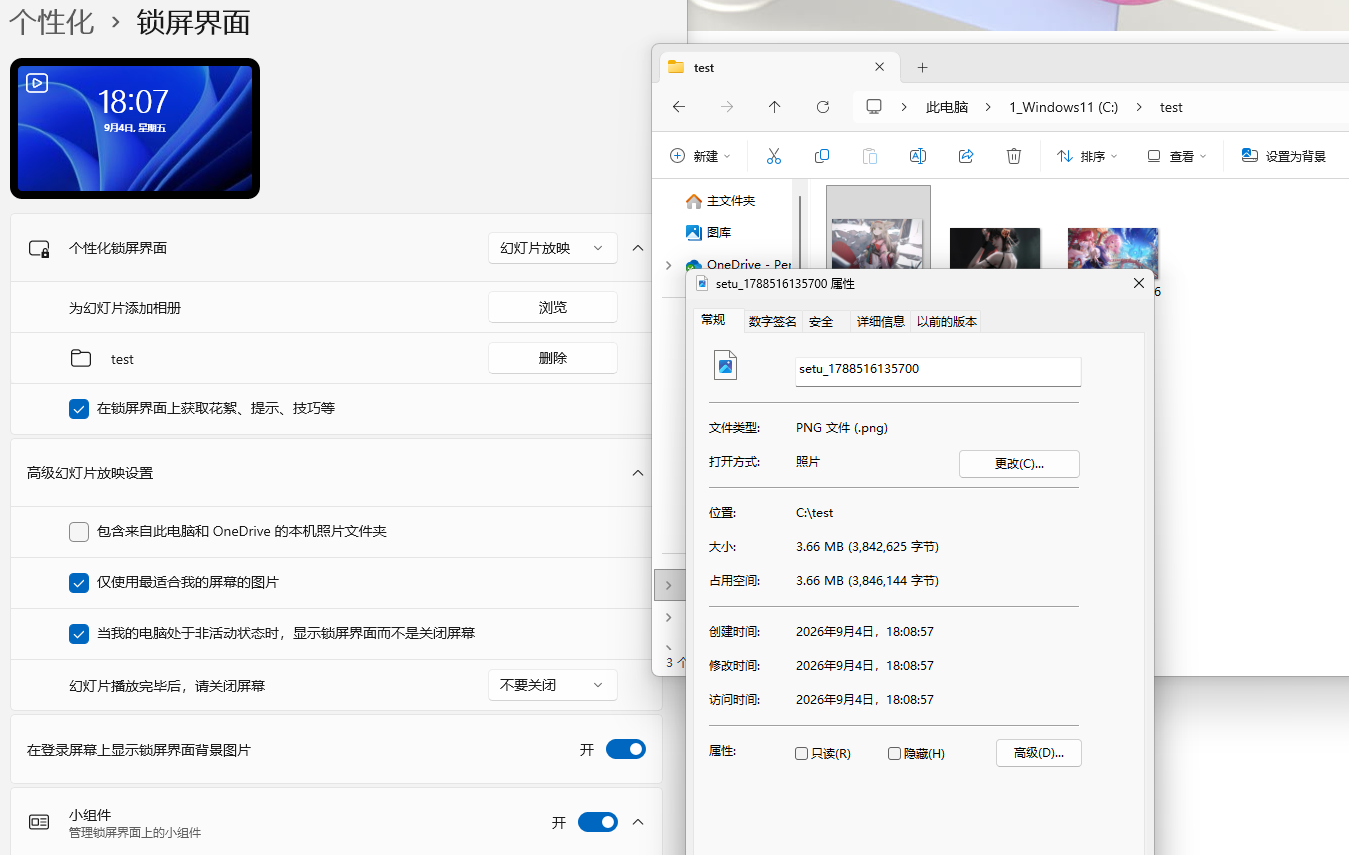The height and width of the screenshot is (855, 1349).
Task: Click the Delete trash icon in Explorer
Action: (x=1014, y=156)
